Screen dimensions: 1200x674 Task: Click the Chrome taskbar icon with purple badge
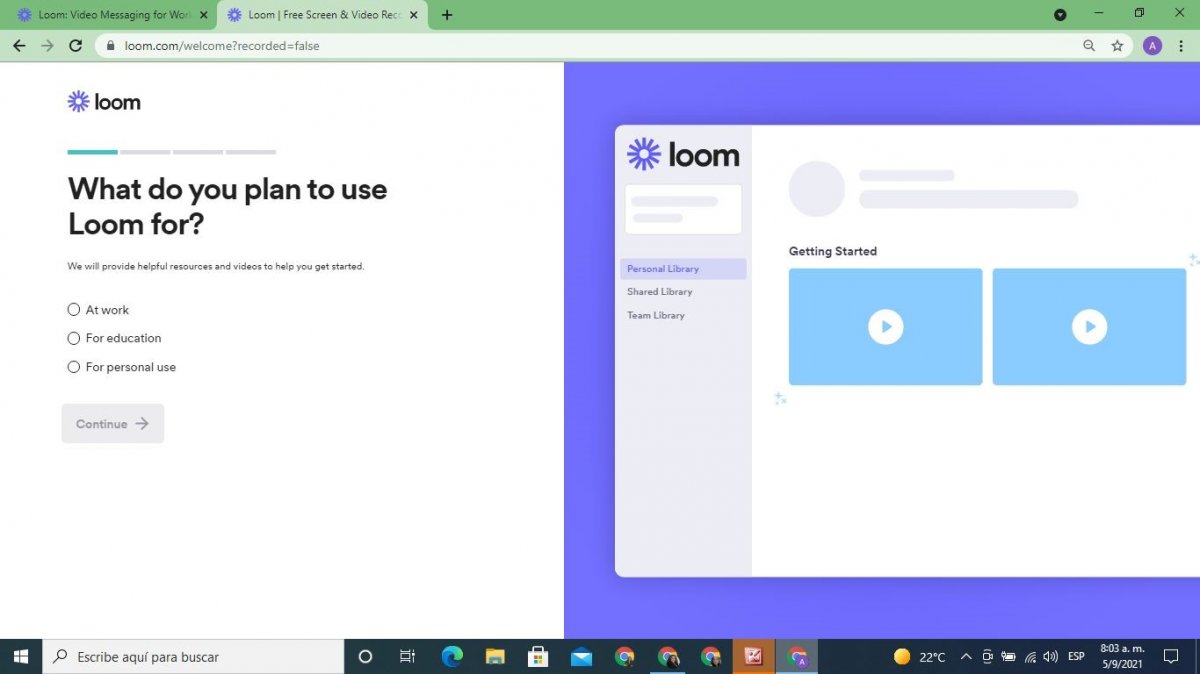pos(797,657)
